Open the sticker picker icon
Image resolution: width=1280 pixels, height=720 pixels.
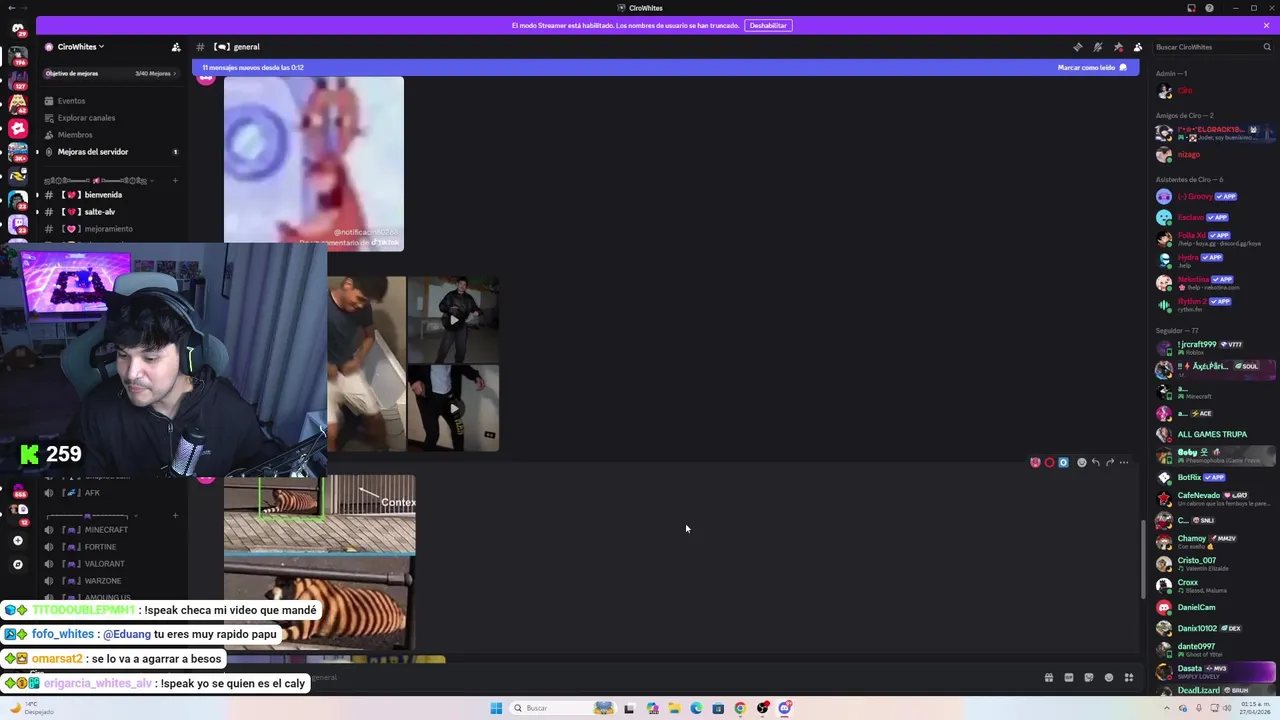click(1089, 678)
